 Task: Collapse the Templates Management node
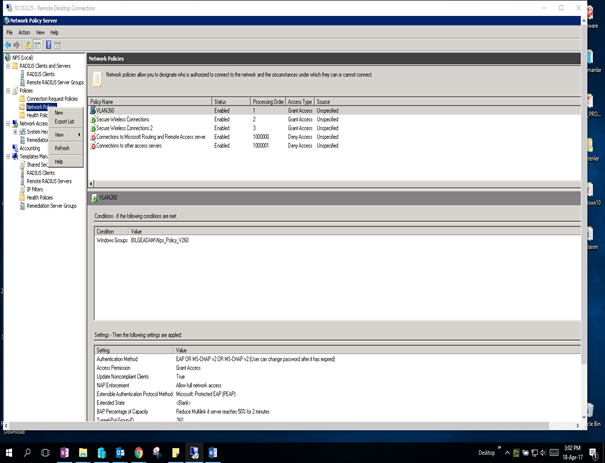pos(8,156)
